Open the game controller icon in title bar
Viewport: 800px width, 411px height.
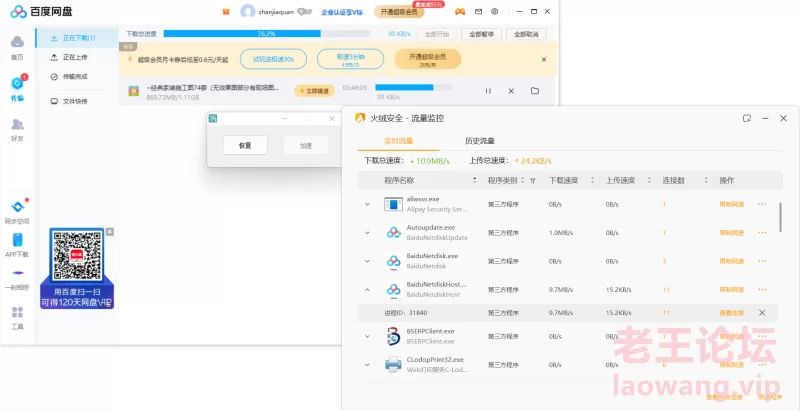point(460,12)
